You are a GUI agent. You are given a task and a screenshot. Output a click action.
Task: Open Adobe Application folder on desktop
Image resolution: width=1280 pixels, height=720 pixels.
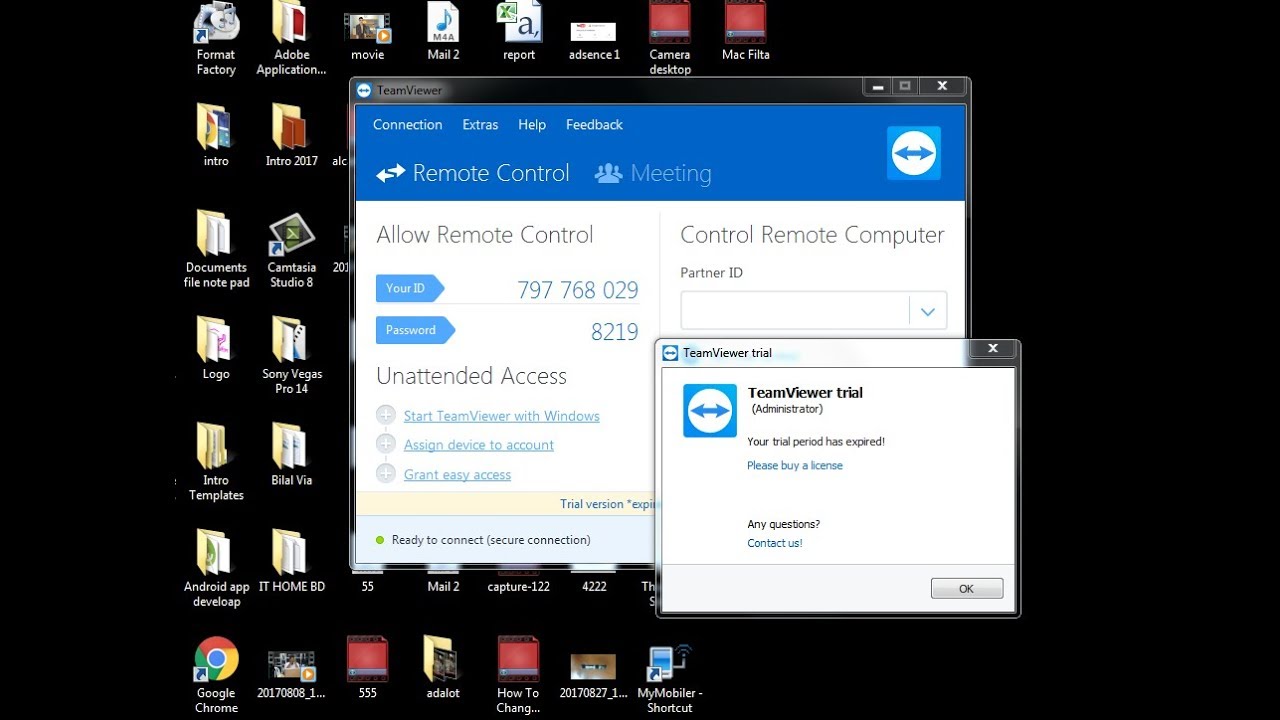coord(291,40)
